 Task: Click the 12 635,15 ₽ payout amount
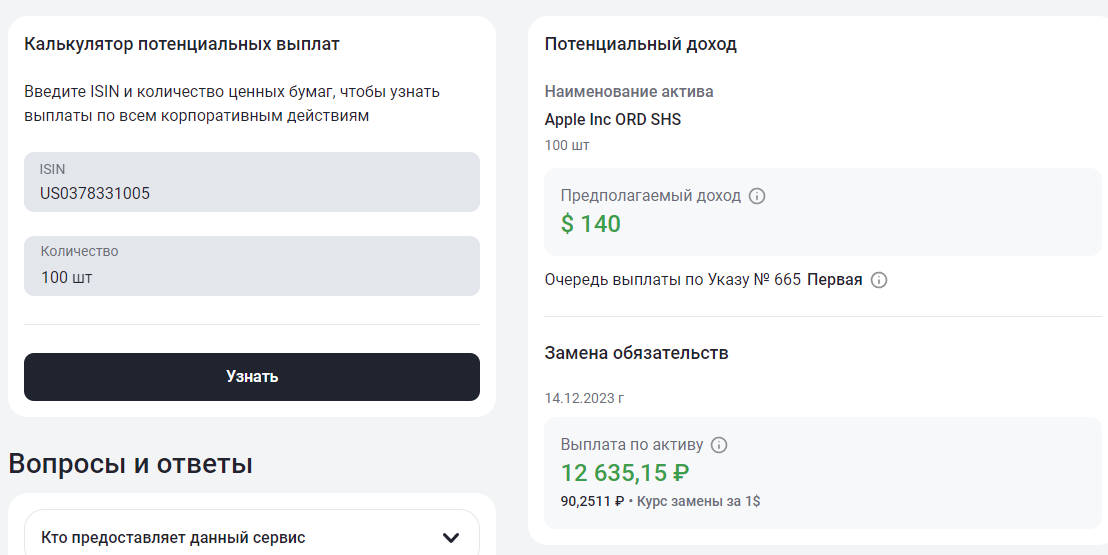[x=625, y=473]
